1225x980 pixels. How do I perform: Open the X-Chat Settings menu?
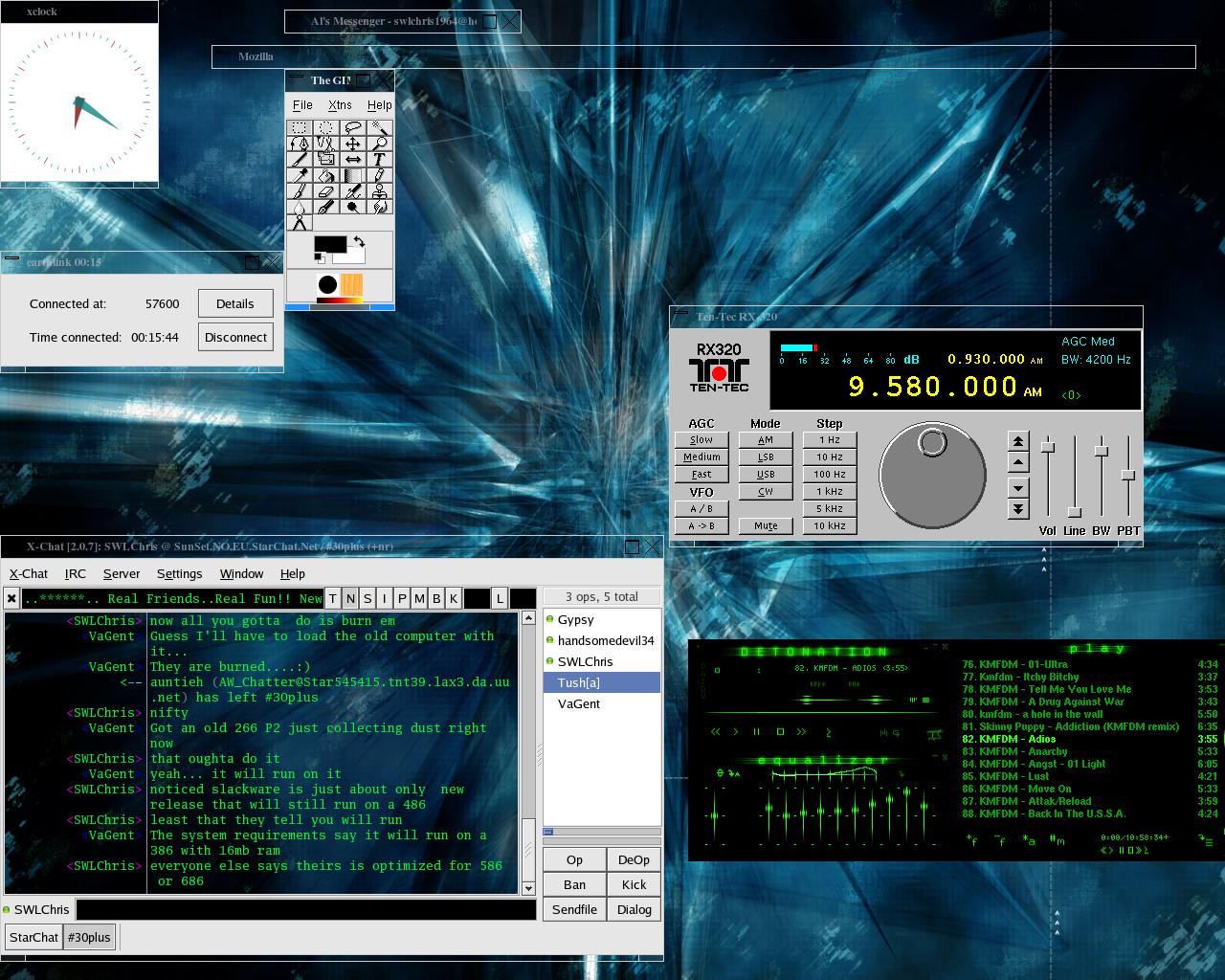[x=179, y=573]
